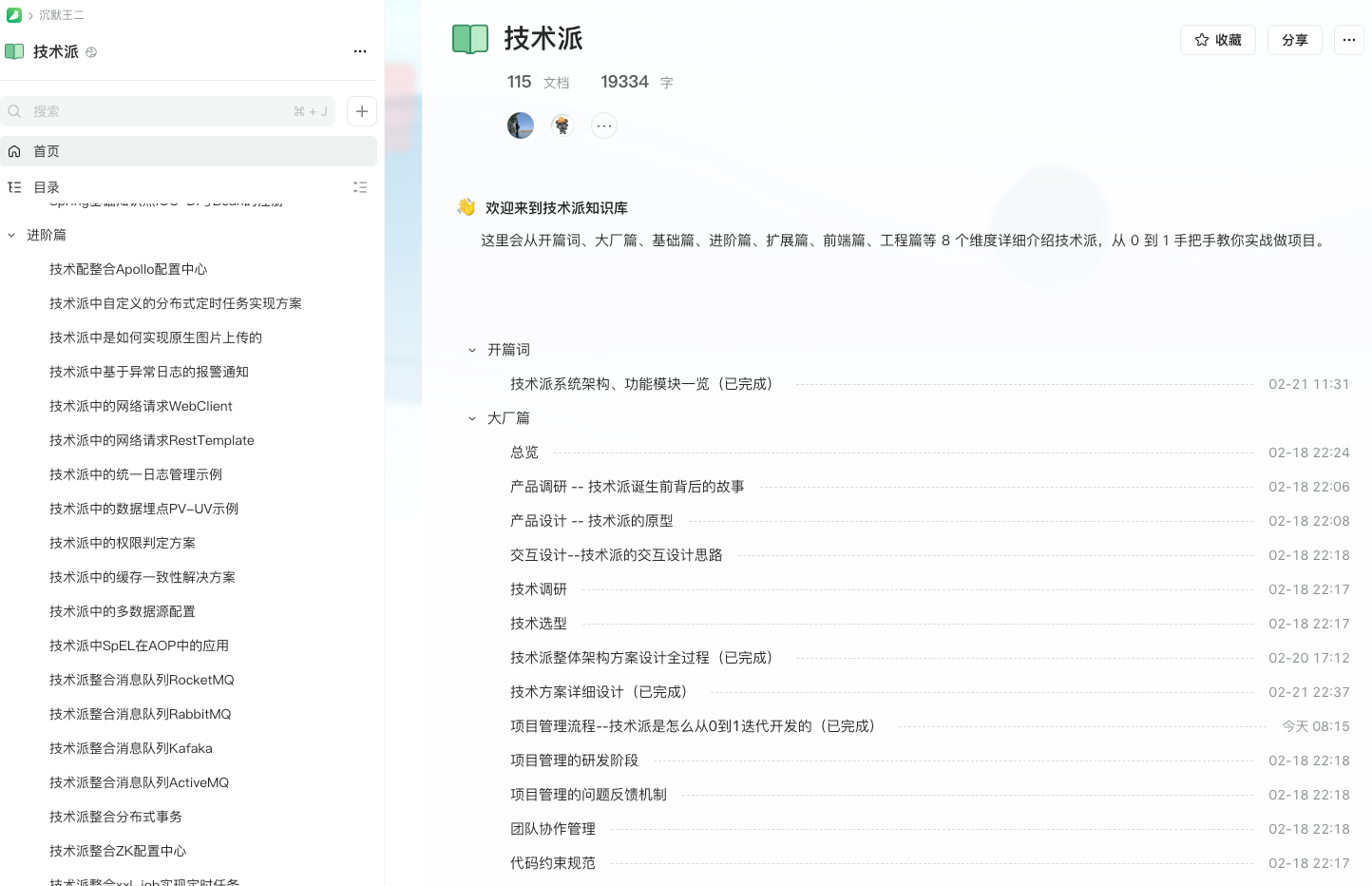Open 技术派整合ZK配置中心
1372x886 pixels.
tap(118, 851)
